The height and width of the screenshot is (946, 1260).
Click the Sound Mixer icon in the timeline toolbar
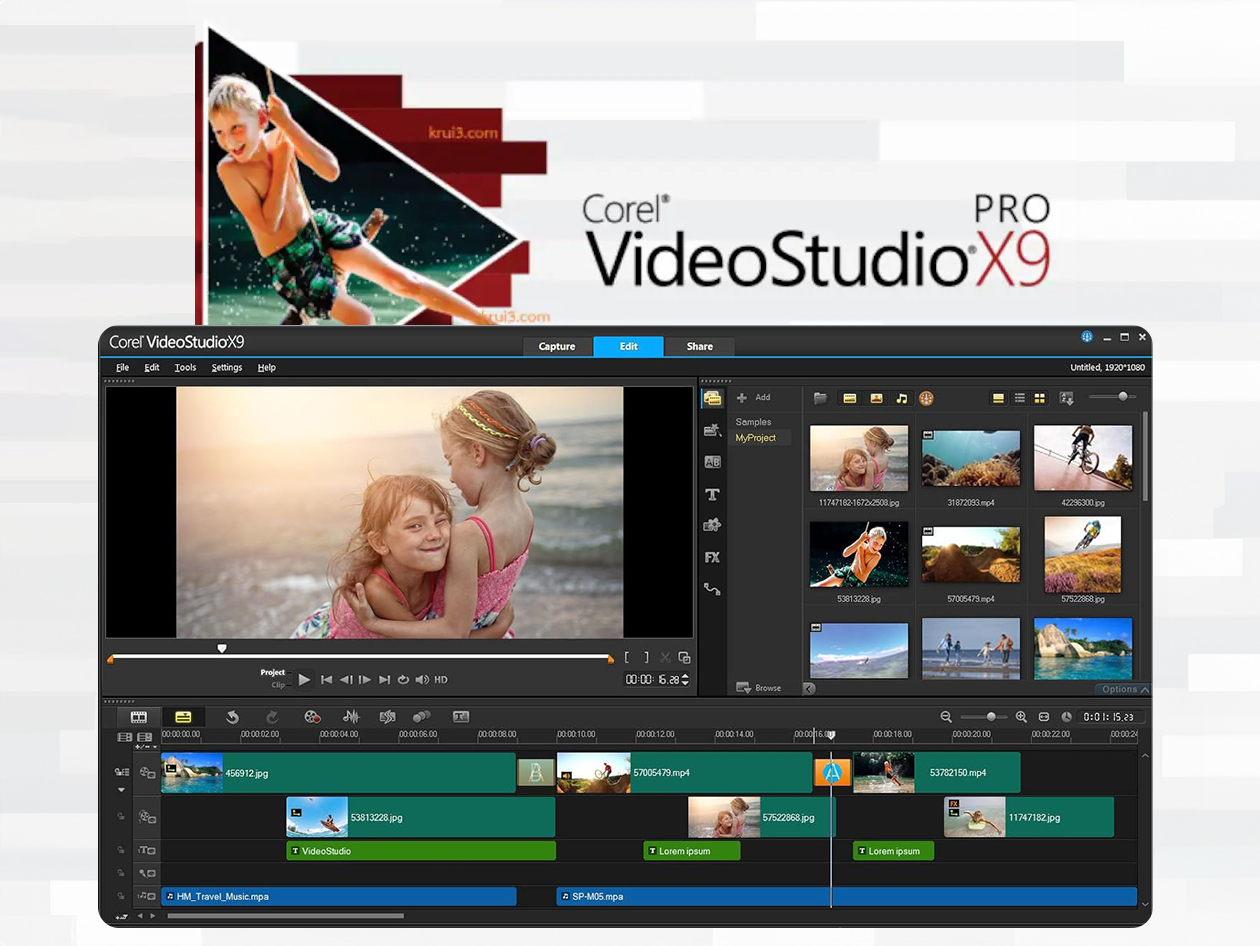coord(351,717)
